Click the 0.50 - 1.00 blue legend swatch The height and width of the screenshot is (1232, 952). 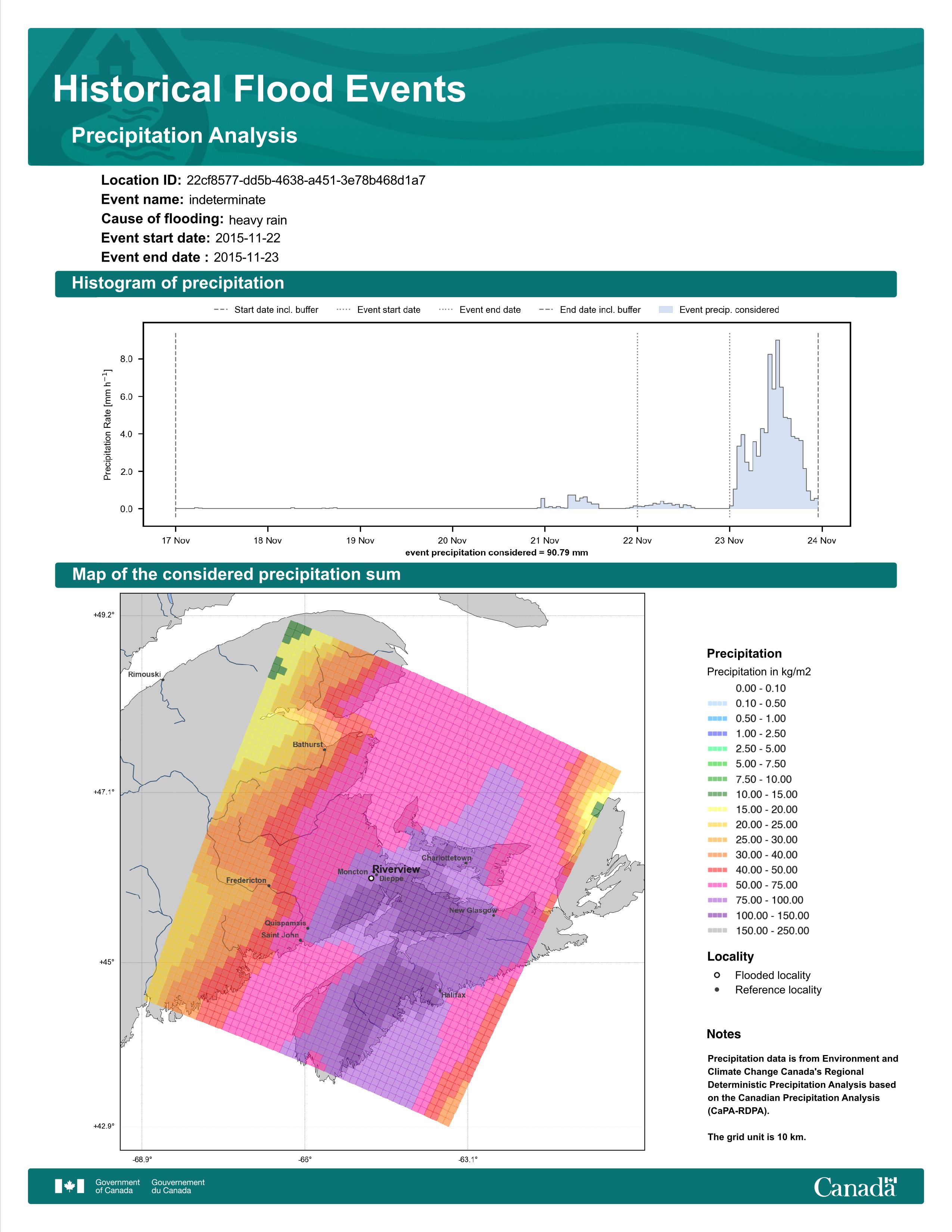718,719
